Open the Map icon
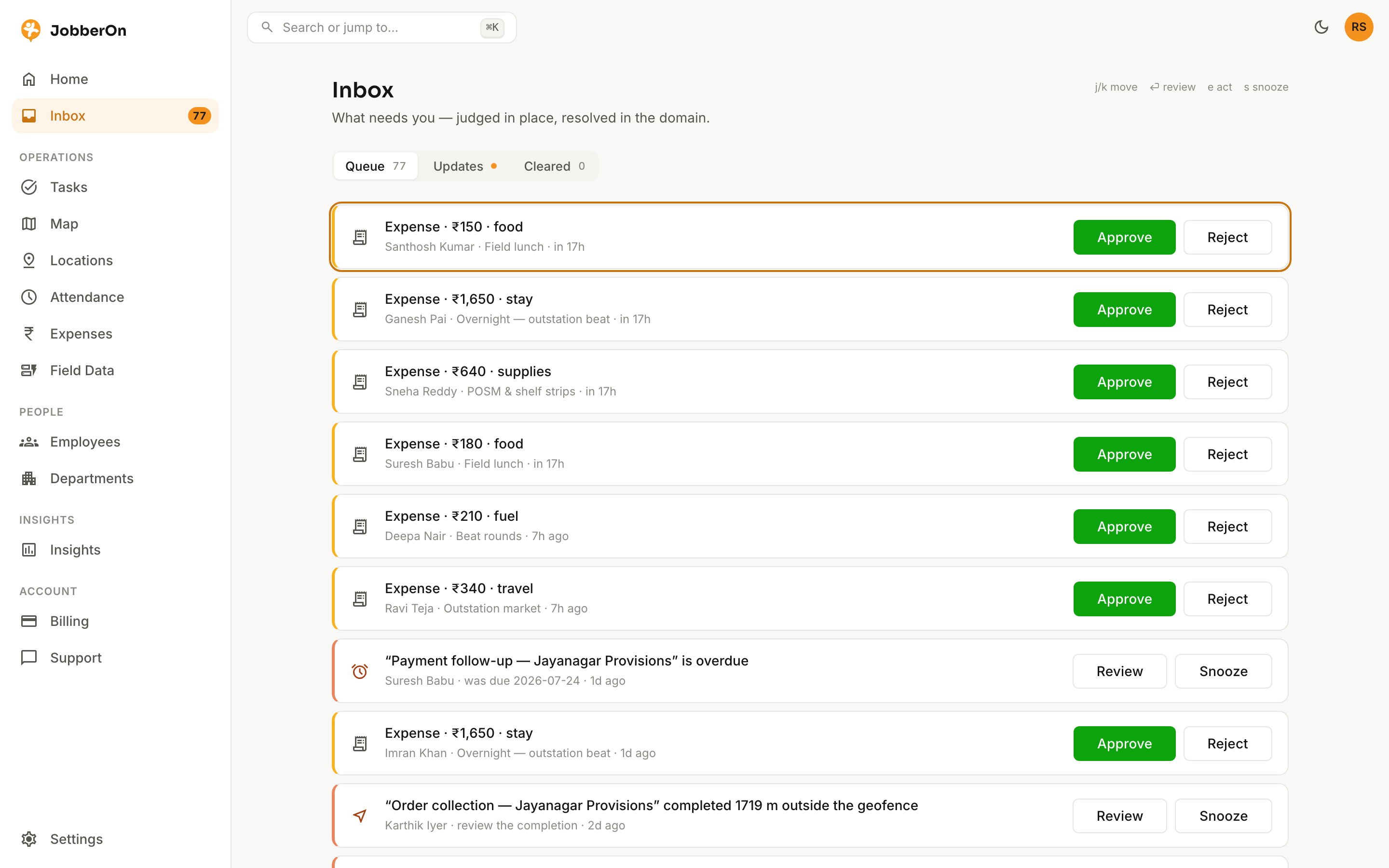Viewport: 1389px width, 868px height. click(29, 224)
